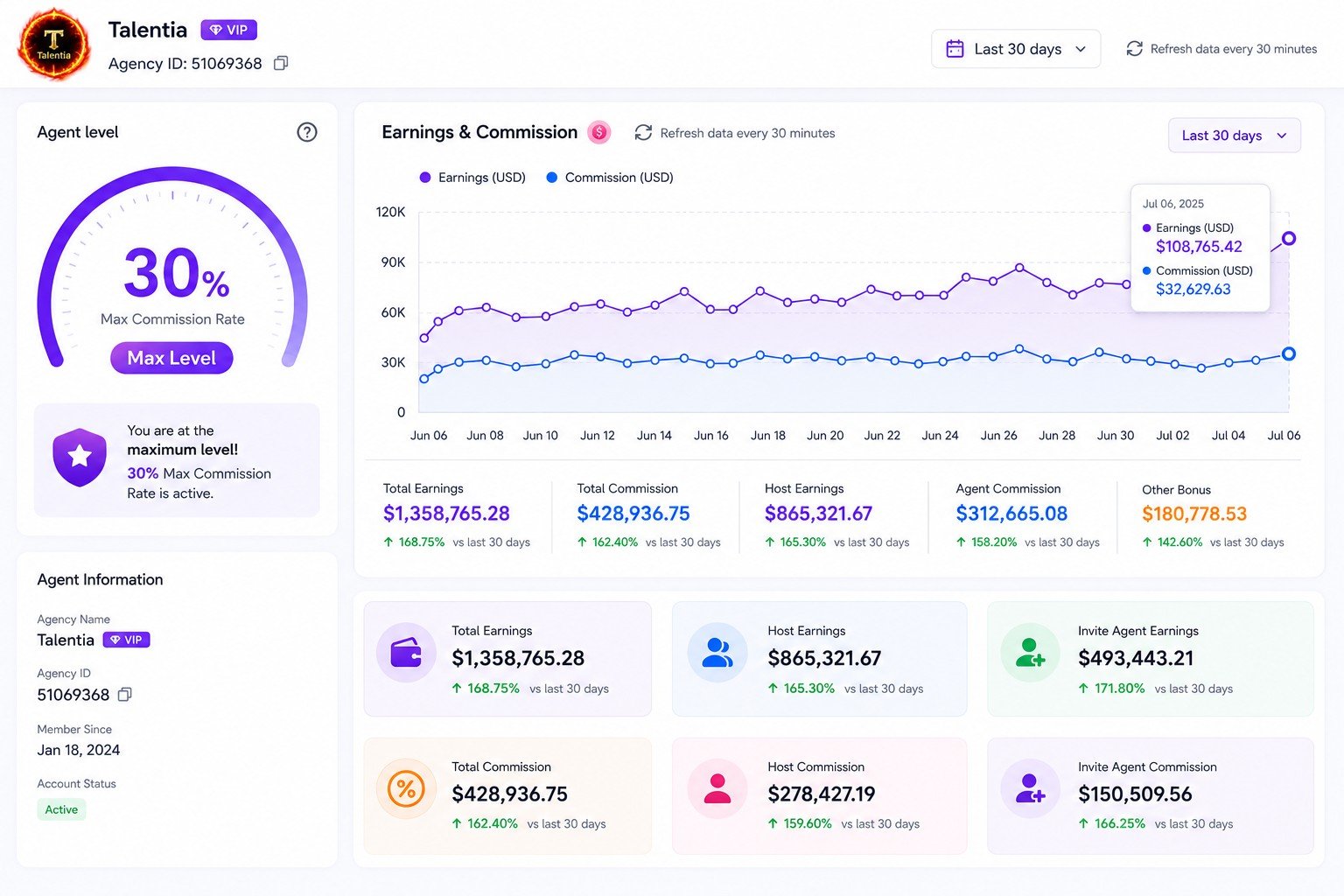Click the tooltip earnings value $108,765.42
This screenshot has width=1344, height=896.
[x=1199, y=247]
